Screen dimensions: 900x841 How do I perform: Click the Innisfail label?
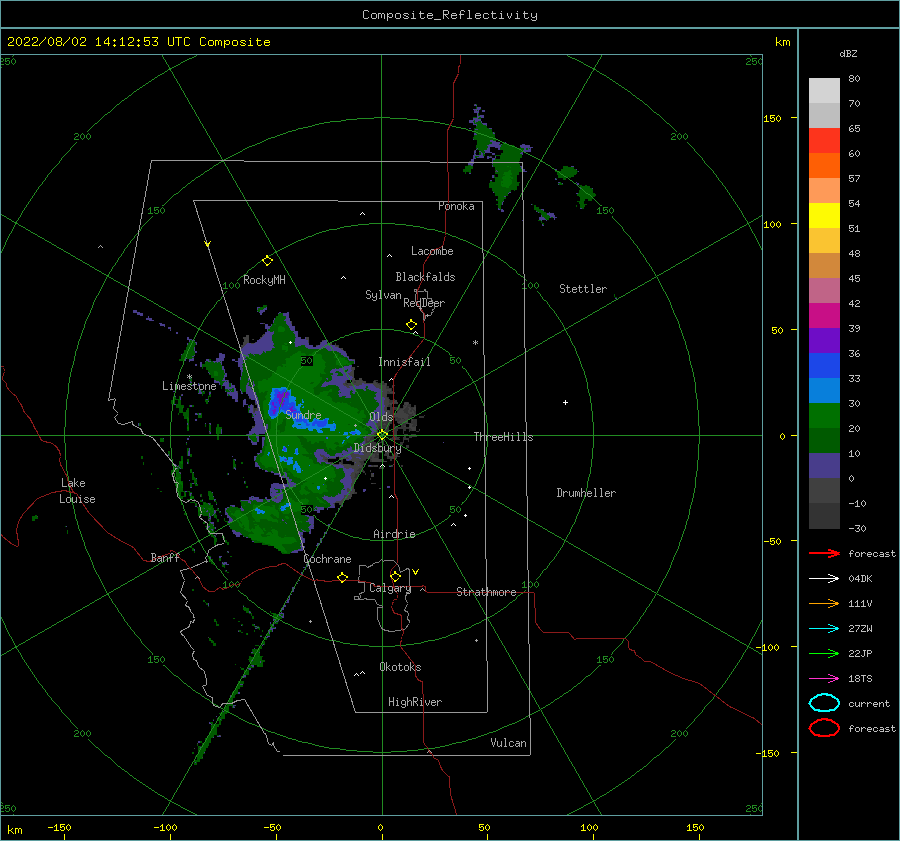pos(404,362)
